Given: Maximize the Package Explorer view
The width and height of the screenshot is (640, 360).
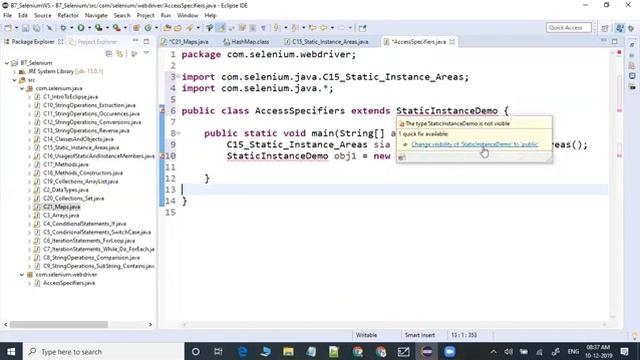Looking at the screenshot, I should pyautogui.click(x=146, y=41).
